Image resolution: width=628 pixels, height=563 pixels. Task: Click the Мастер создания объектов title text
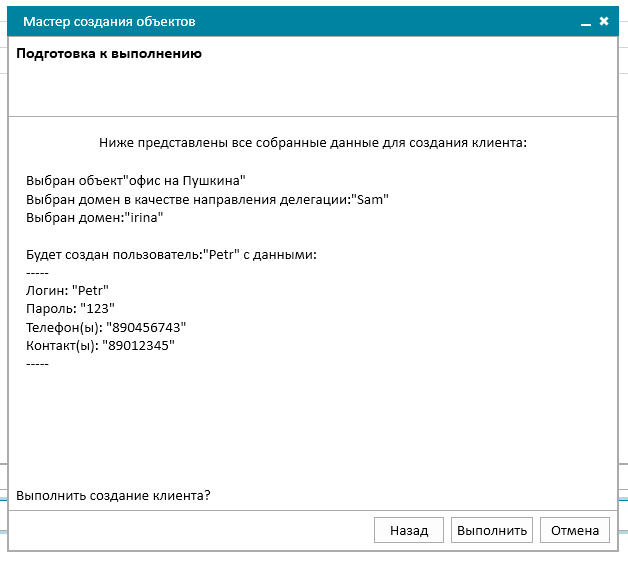pos(109,22)
